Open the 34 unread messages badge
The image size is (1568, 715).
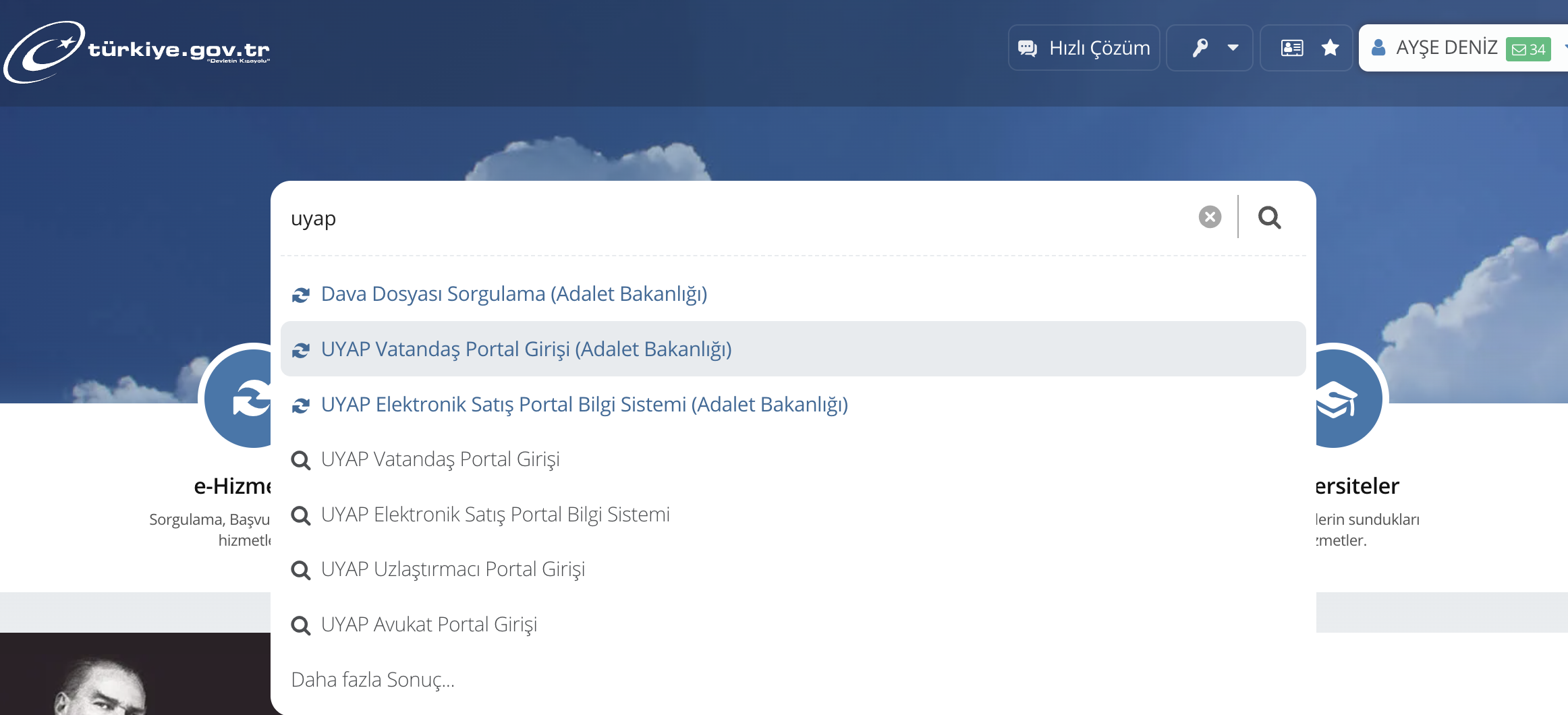1528,49
